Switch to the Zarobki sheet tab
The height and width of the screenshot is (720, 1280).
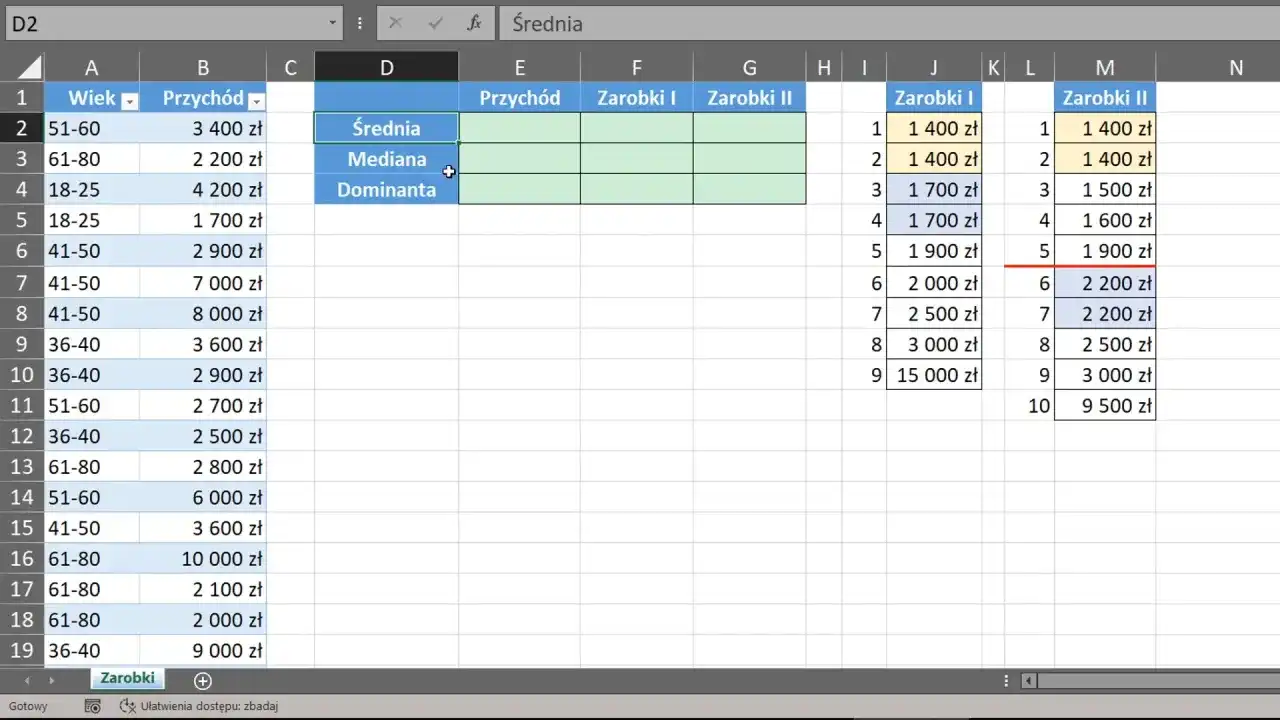[x=128, y=678]
